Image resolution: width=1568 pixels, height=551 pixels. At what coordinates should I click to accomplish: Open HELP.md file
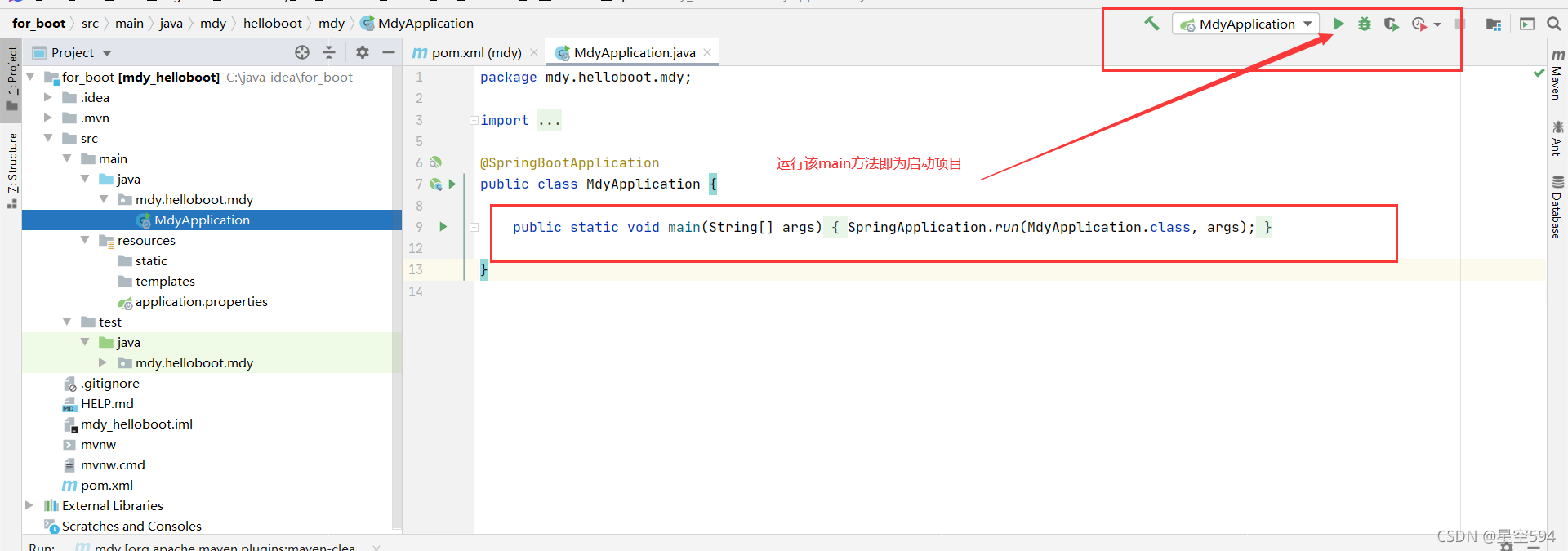coord(106,403)
